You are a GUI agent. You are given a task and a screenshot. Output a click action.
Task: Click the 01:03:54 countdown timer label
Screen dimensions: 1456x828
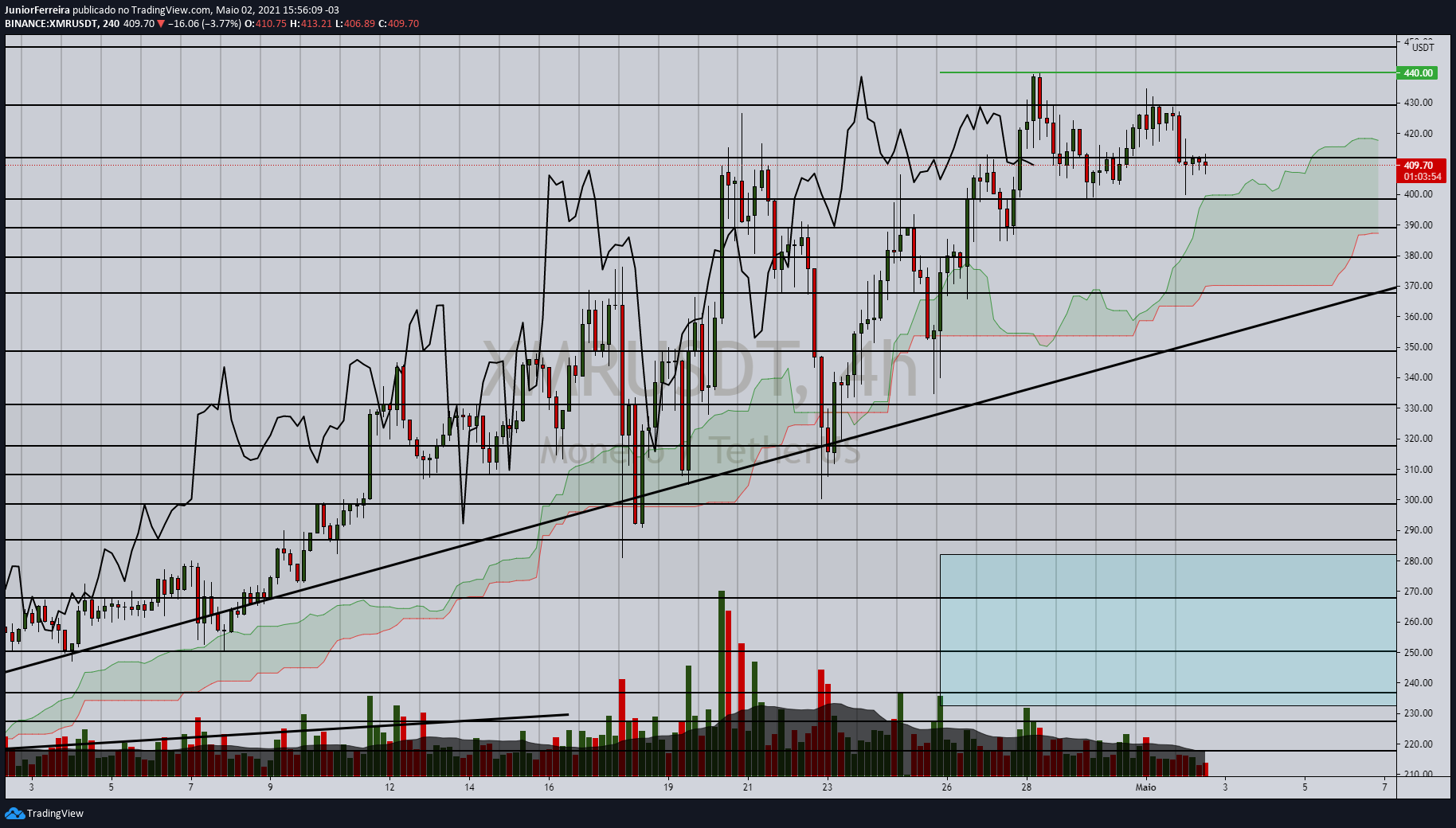click(1422, 176)
